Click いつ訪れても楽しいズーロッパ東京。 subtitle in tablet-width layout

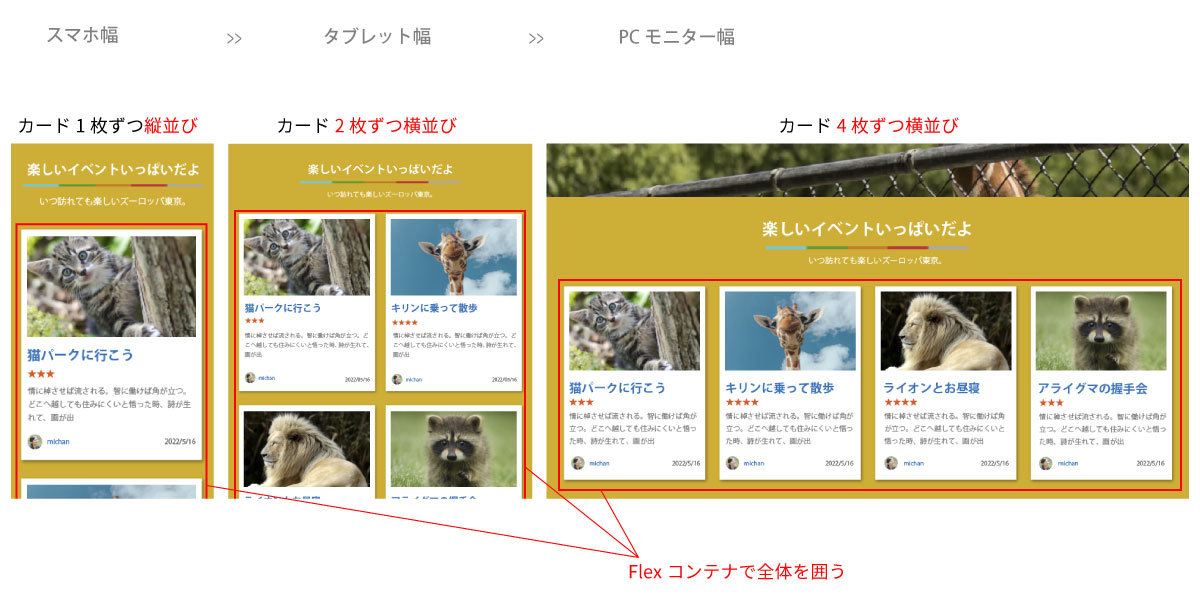pyautogui.click(x=380, y=194)
